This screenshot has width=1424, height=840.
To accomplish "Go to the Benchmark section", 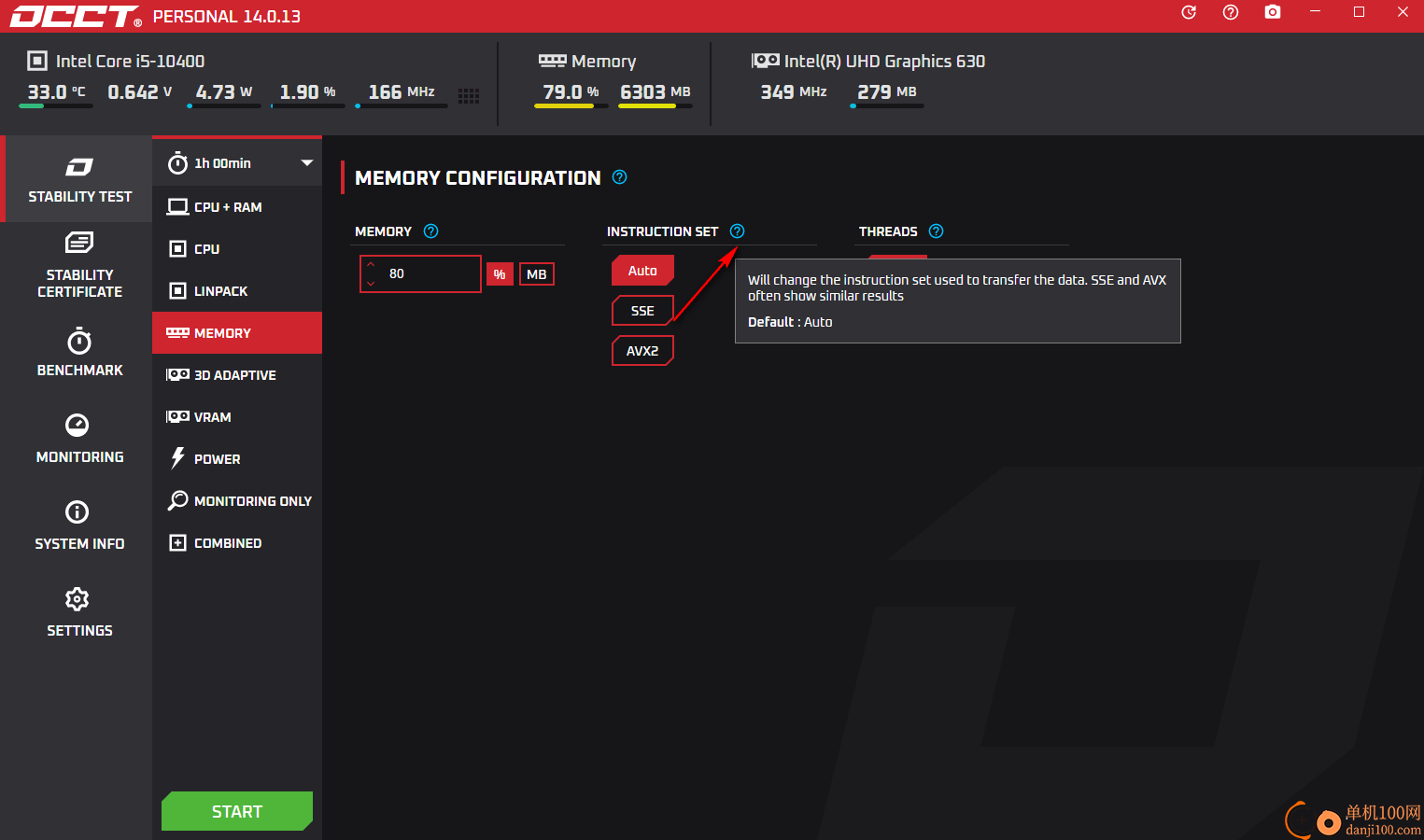I will point(79,352).
